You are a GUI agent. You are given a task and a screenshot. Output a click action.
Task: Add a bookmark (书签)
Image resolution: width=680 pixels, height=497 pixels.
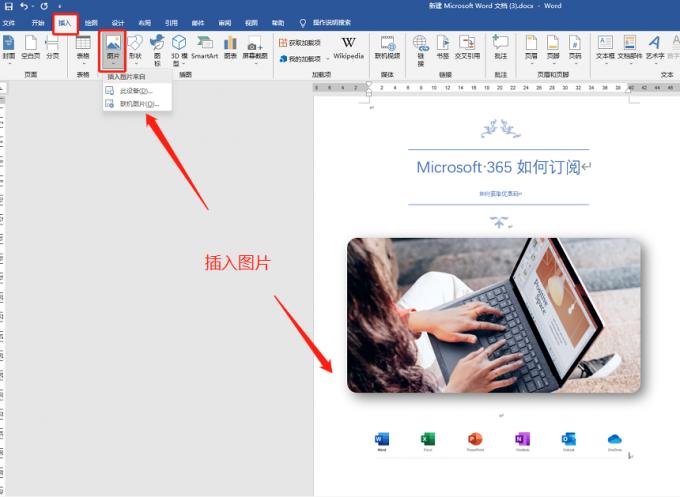(442, 48)
